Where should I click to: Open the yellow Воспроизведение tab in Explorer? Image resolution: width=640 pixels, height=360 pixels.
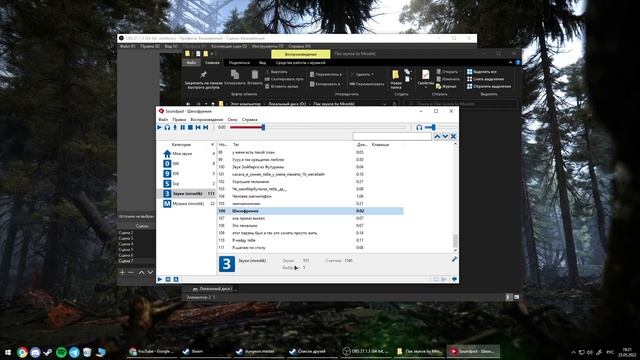point(301,54)
